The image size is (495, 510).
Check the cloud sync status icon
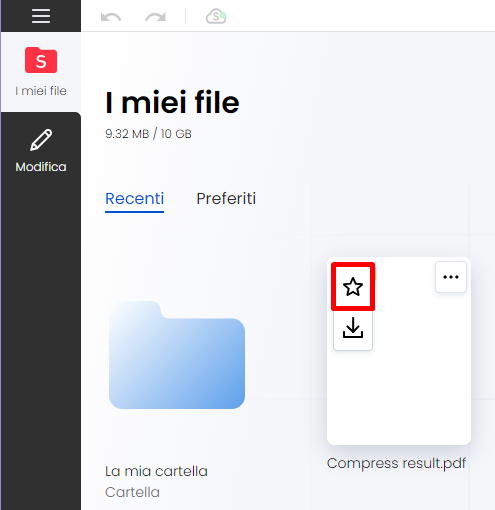click(x=216, y=16)
